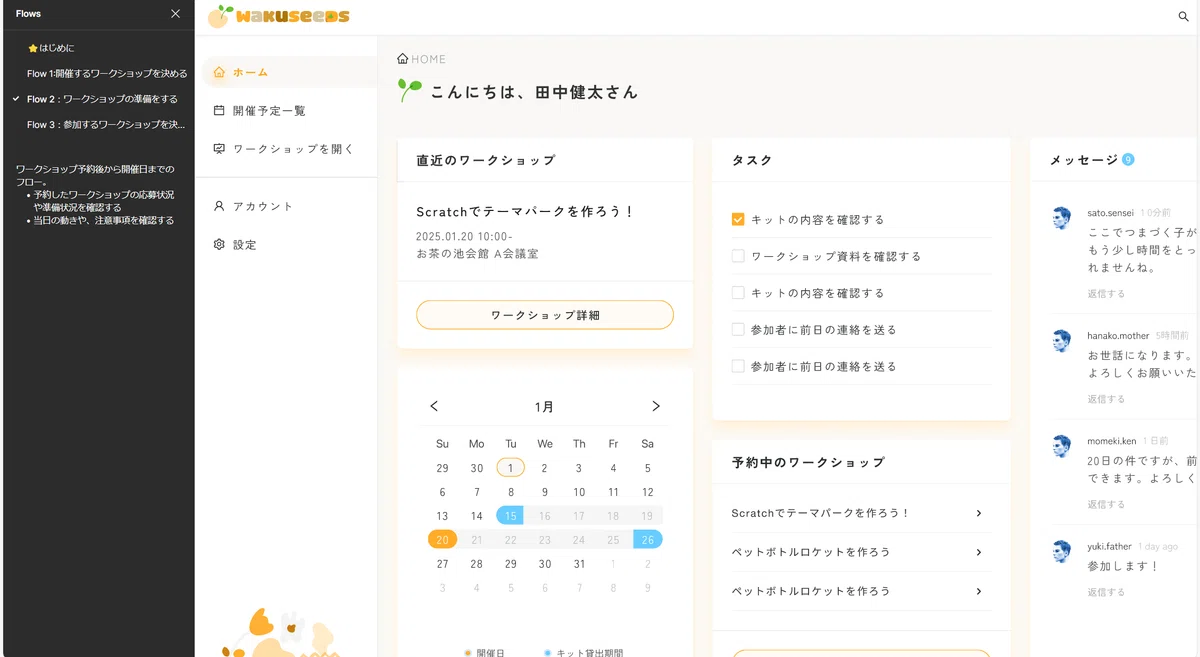
Task: Uncheck the checked キットの内容を確認する task
Action: (738, 219)
